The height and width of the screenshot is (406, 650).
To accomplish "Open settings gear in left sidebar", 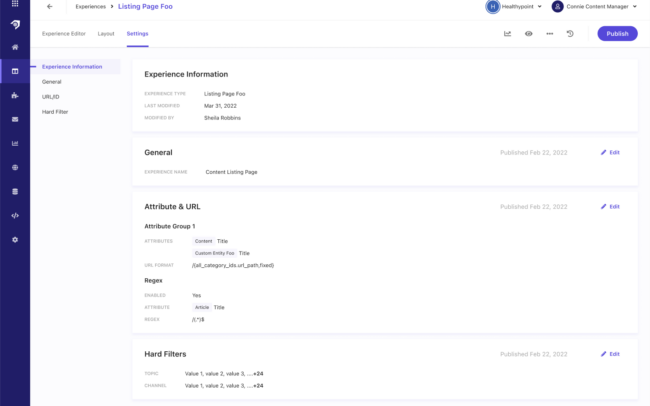I will click(x=15, y=240).
